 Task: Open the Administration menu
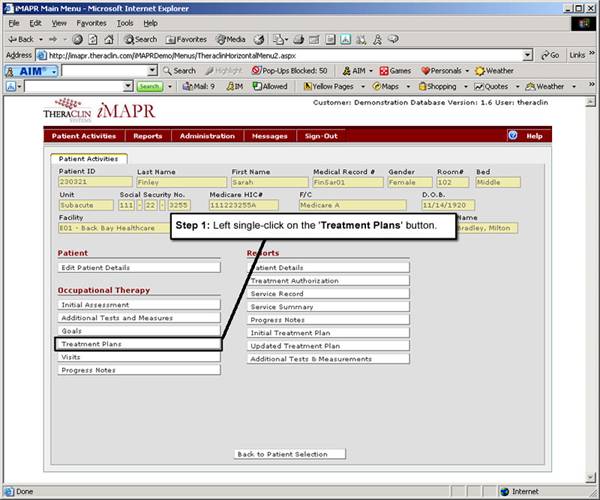pos(207,136)
